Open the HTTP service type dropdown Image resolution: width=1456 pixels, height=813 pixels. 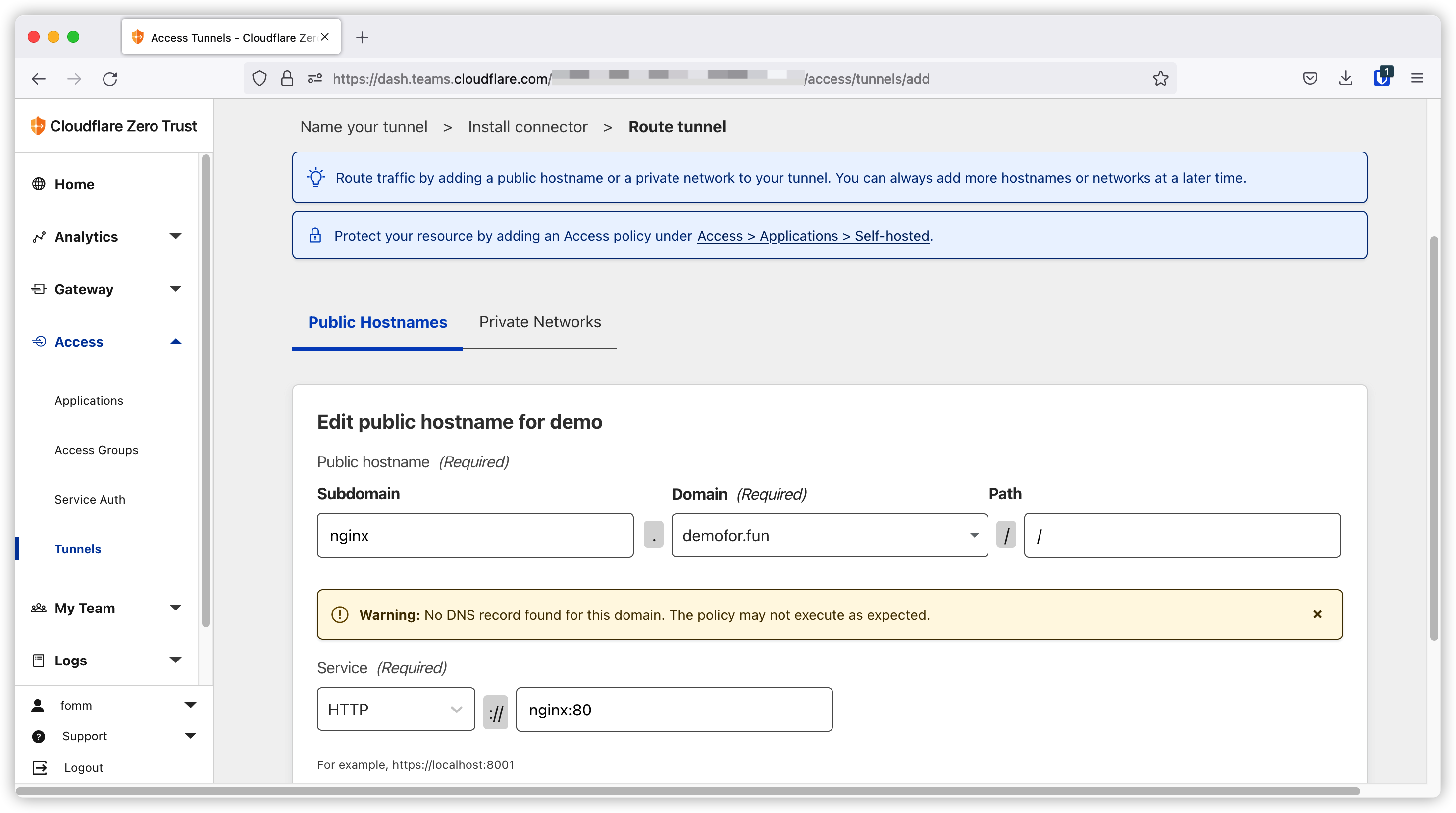(x=396, y=709)
